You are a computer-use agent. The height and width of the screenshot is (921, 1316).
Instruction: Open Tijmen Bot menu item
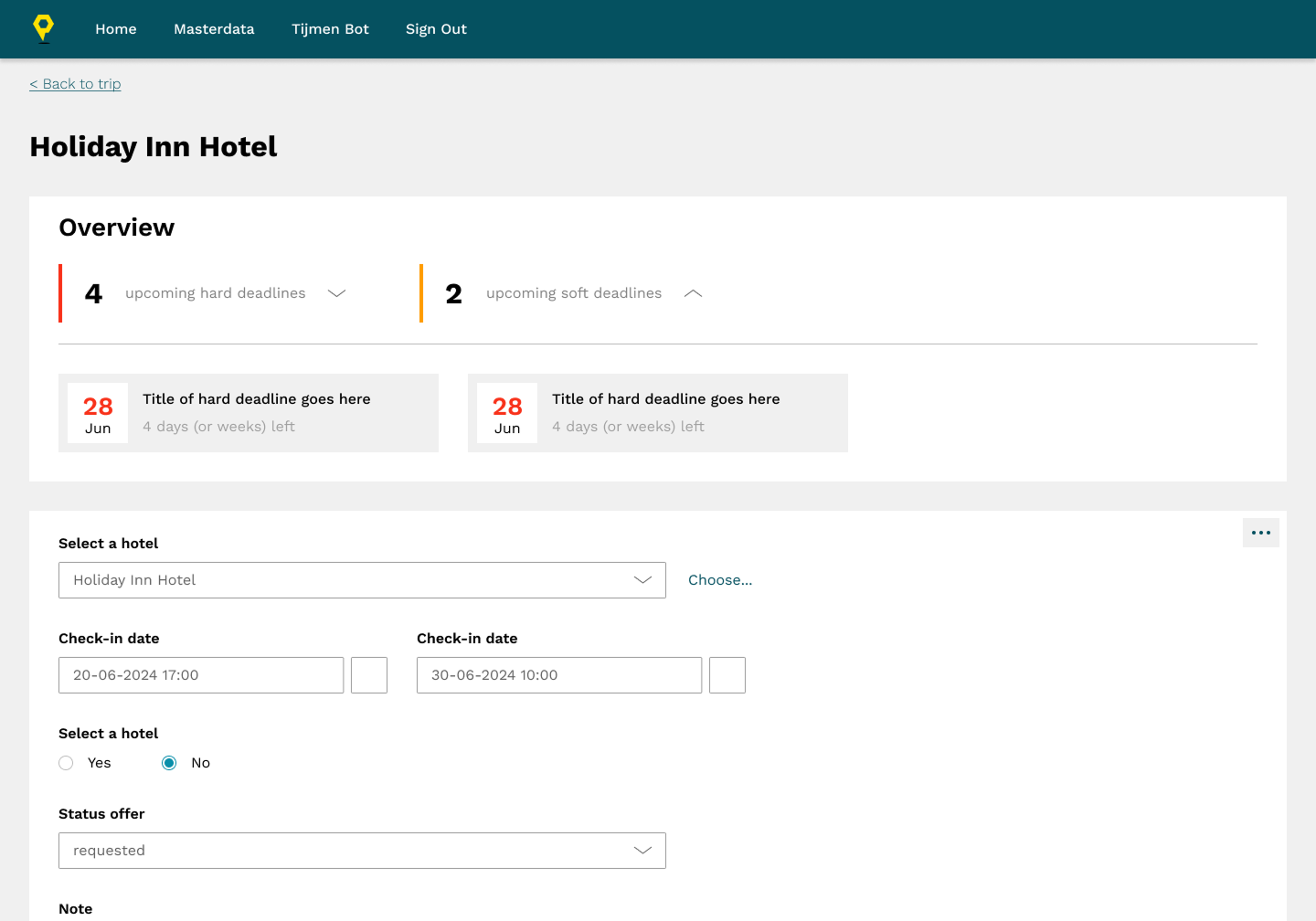330,29
